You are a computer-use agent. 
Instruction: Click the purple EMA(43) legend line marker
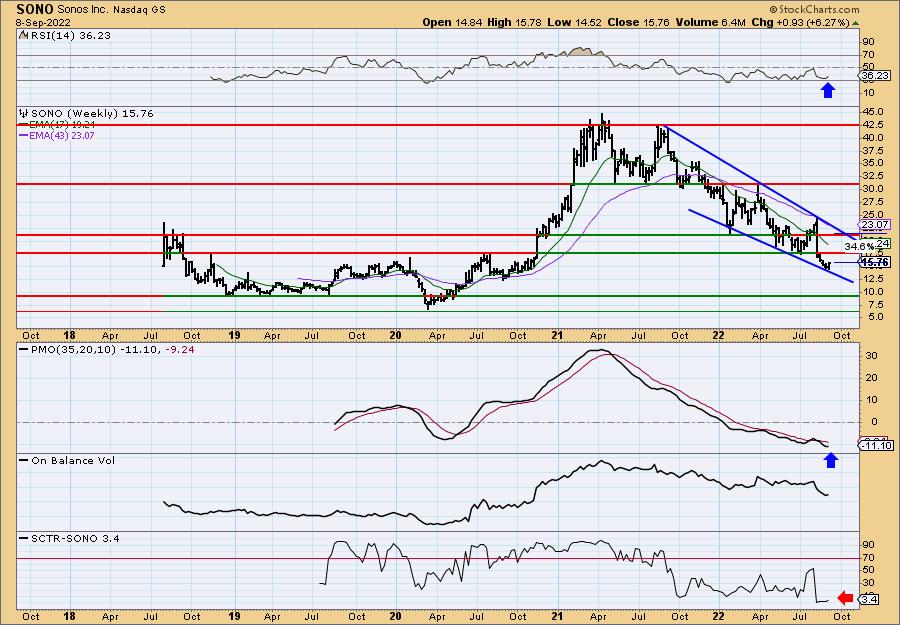(x=25, y=135)
